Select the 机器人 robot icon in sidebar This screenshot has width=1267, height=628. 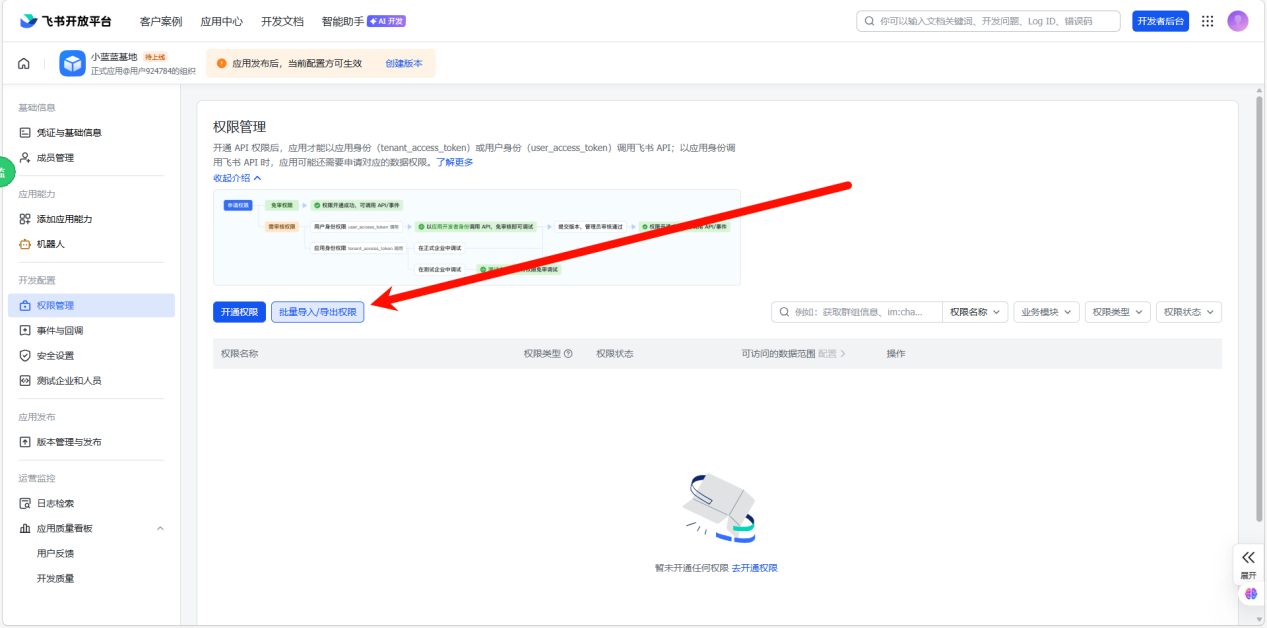23,243
